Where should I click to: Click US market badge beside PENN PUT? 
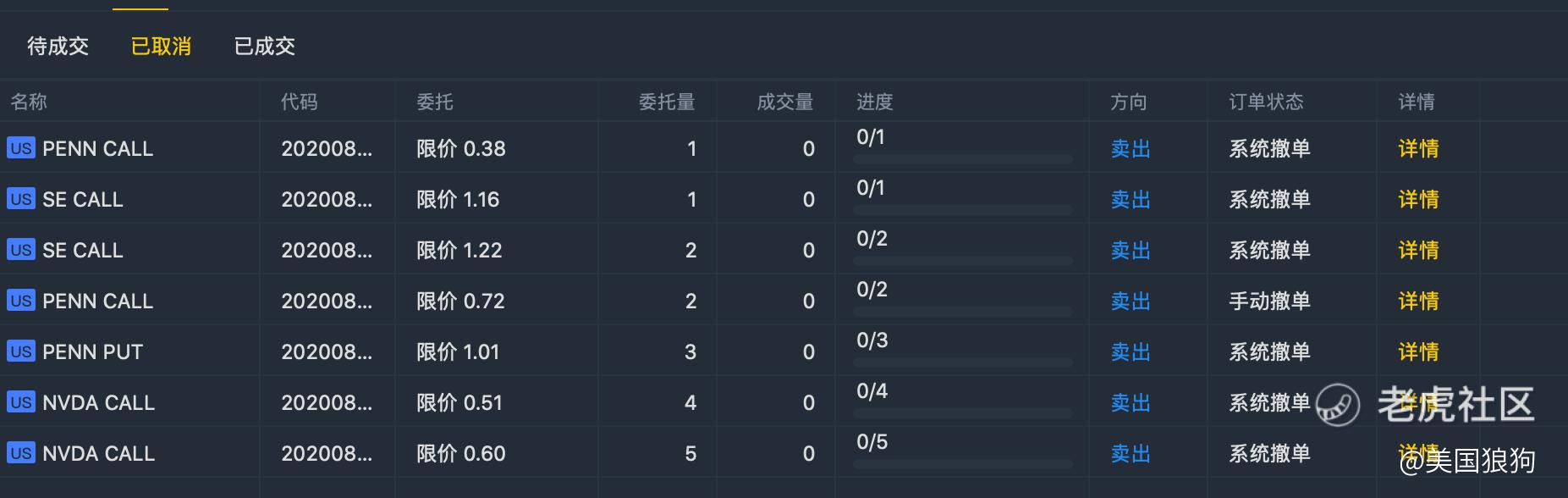(21, 351)
